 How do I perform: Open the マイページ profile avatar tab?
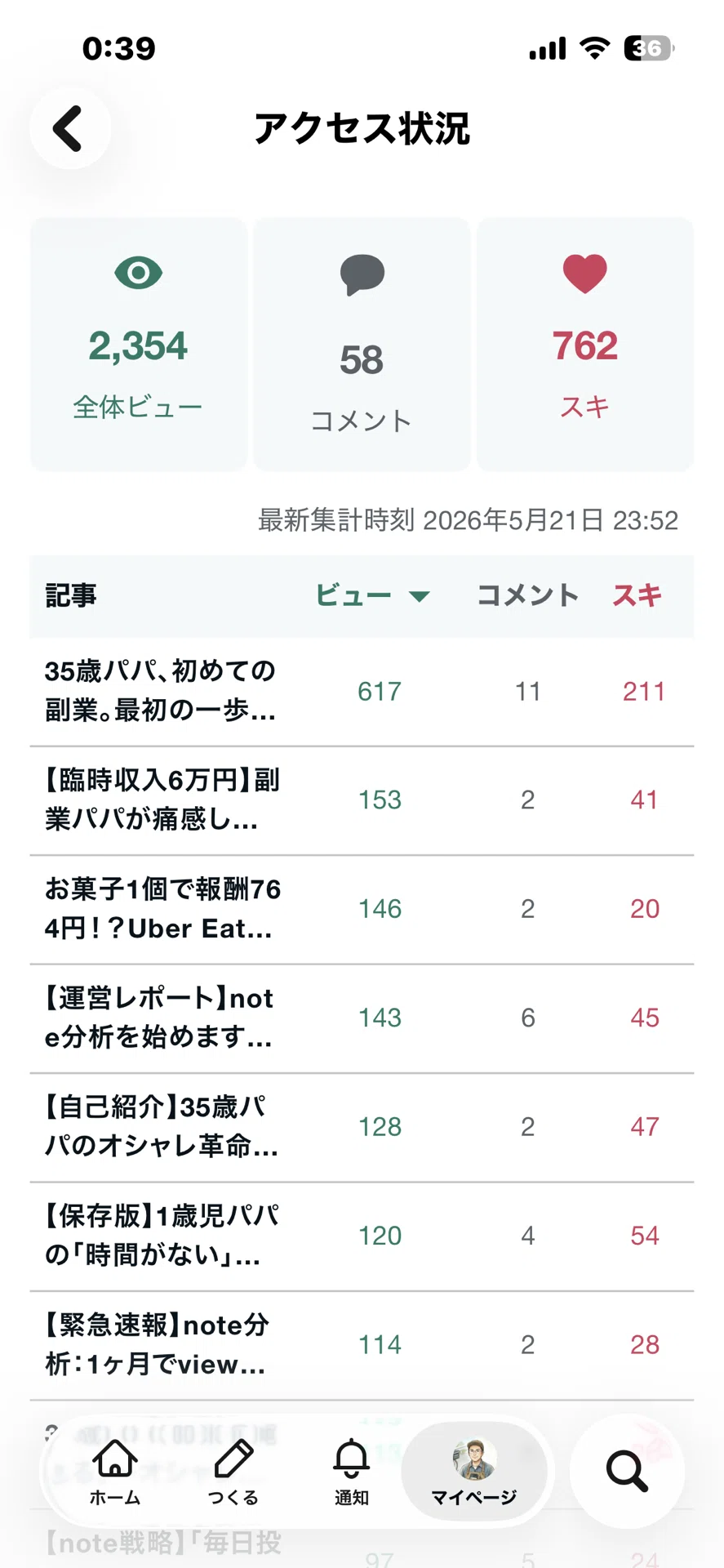tap(474, 1472)
